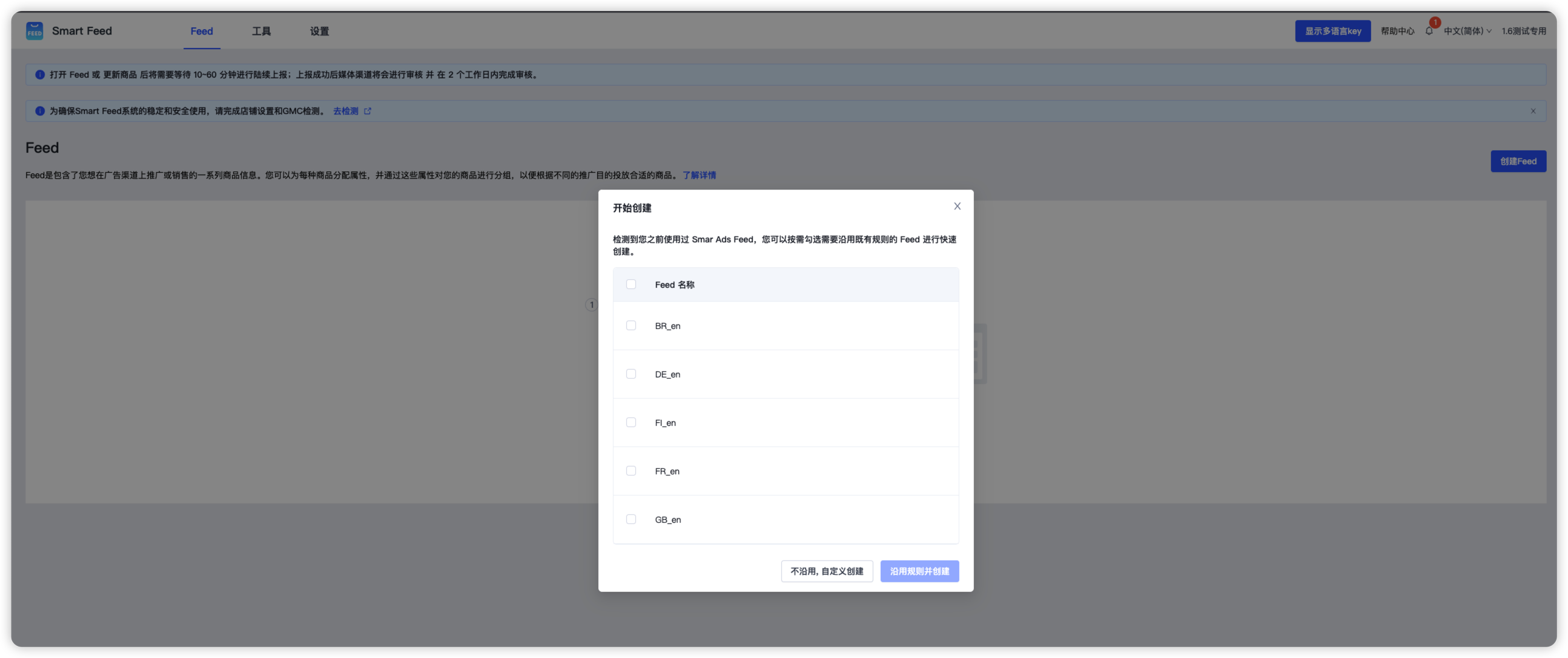Click the 开始创建 dialog title
This screenshot has width=1568, height=658.
632,208
